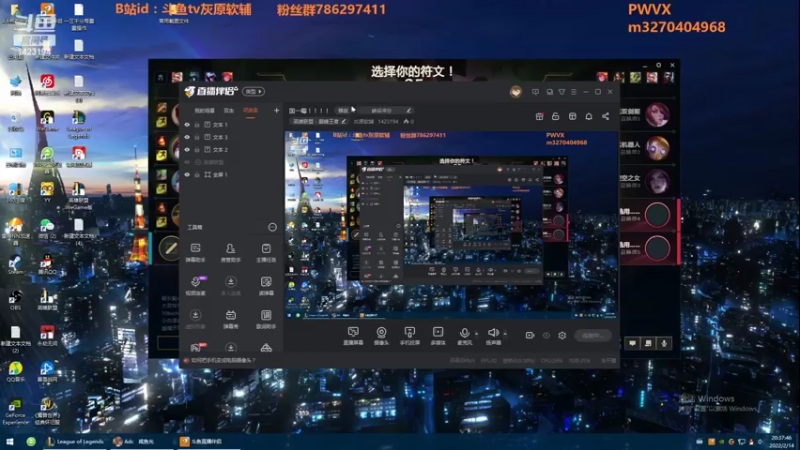Open streaming settings gear

pos(562,335)
